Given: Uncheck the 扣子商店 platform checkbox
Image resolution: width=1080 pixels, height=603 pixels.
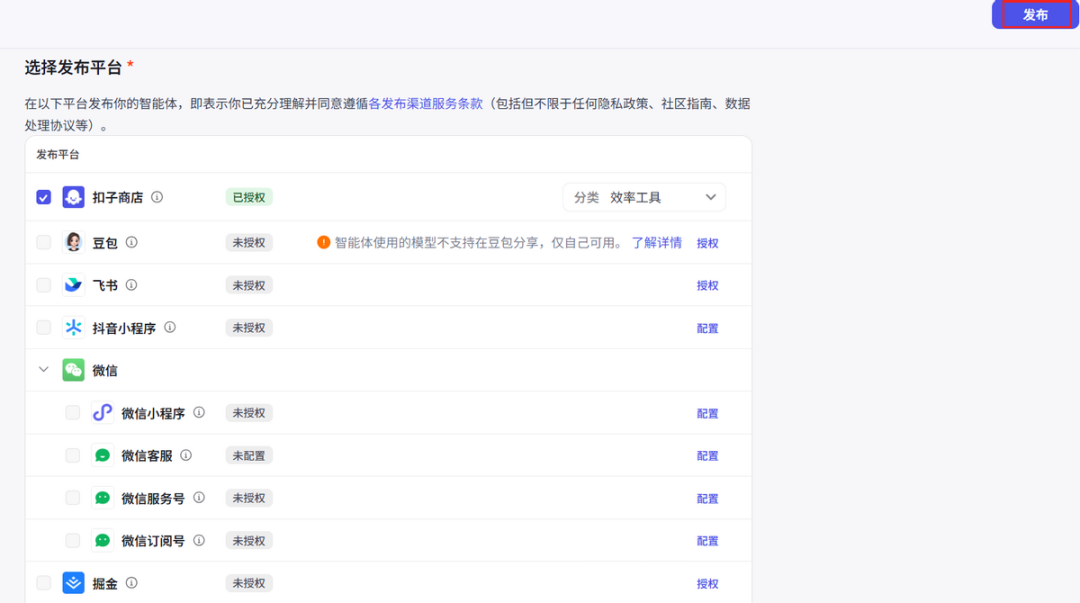Looking at the screenshot, I should (43, 197).
